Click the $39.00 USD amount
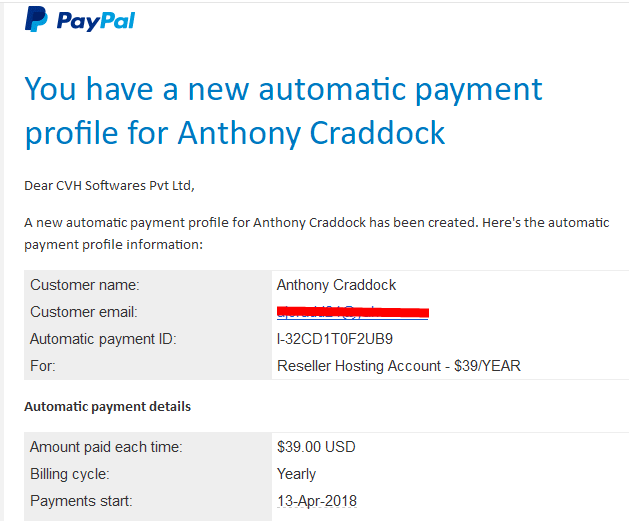The height and width of the screenshot is (521, 629). click(316, 447)
